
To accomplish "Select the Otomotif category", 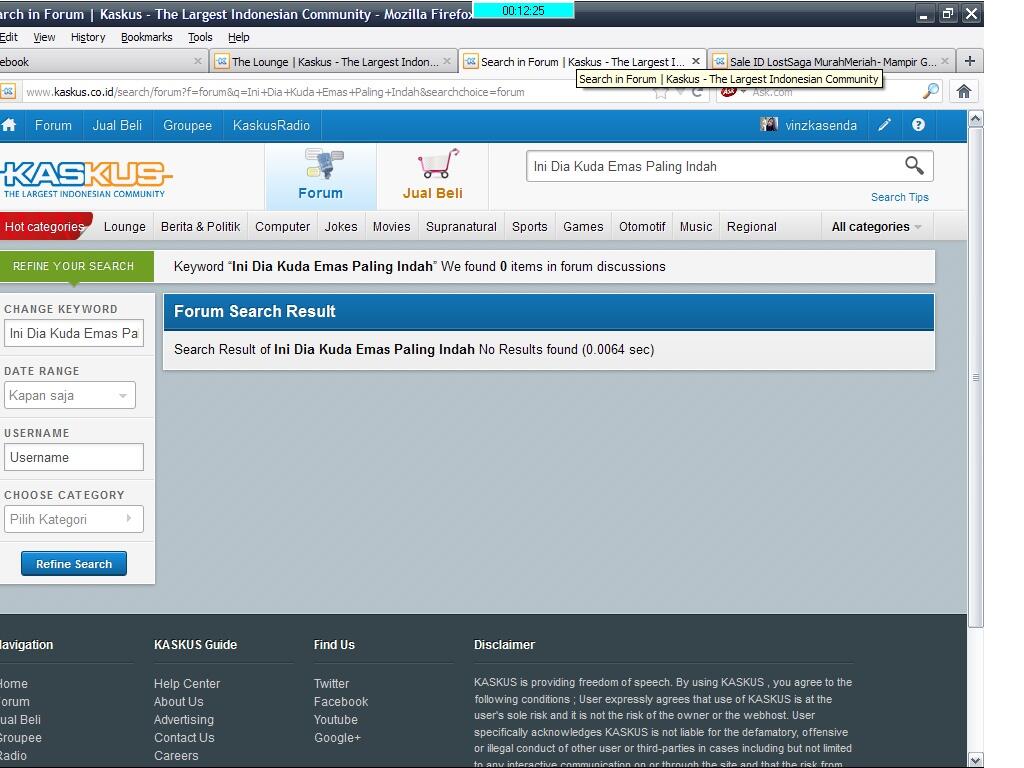I will (642, 227).
